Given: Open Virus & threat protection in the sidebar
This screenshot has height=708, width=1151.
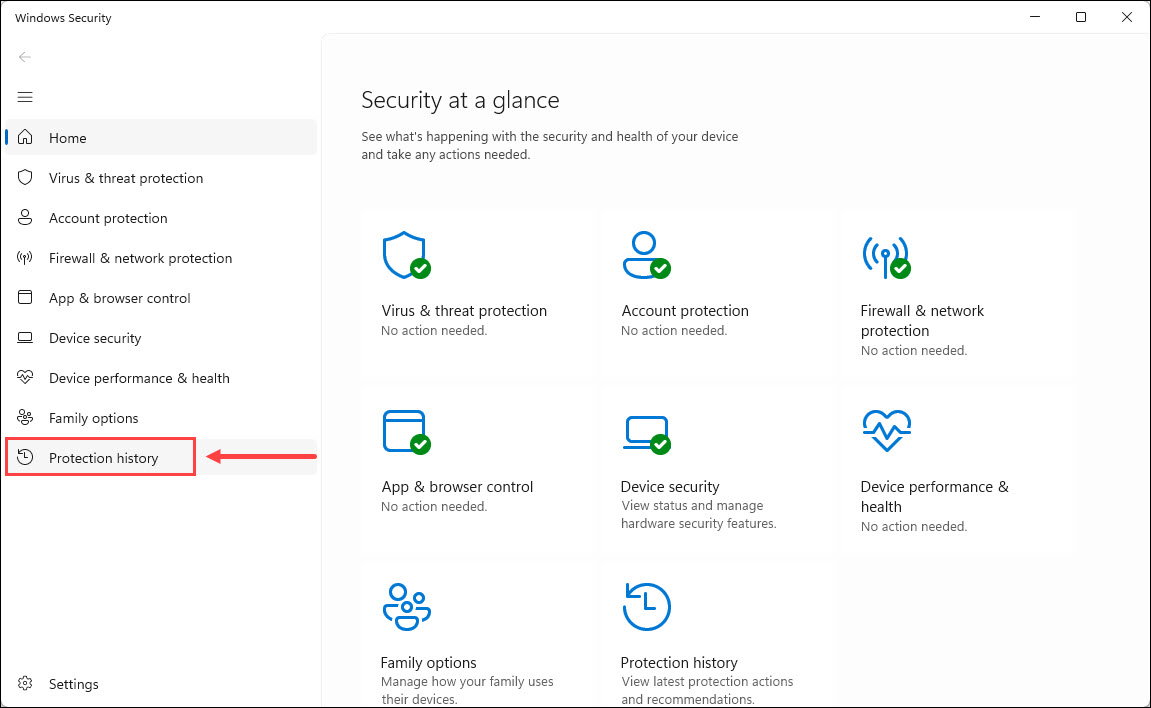Looking at the screenshot, I should coord(125,178).
